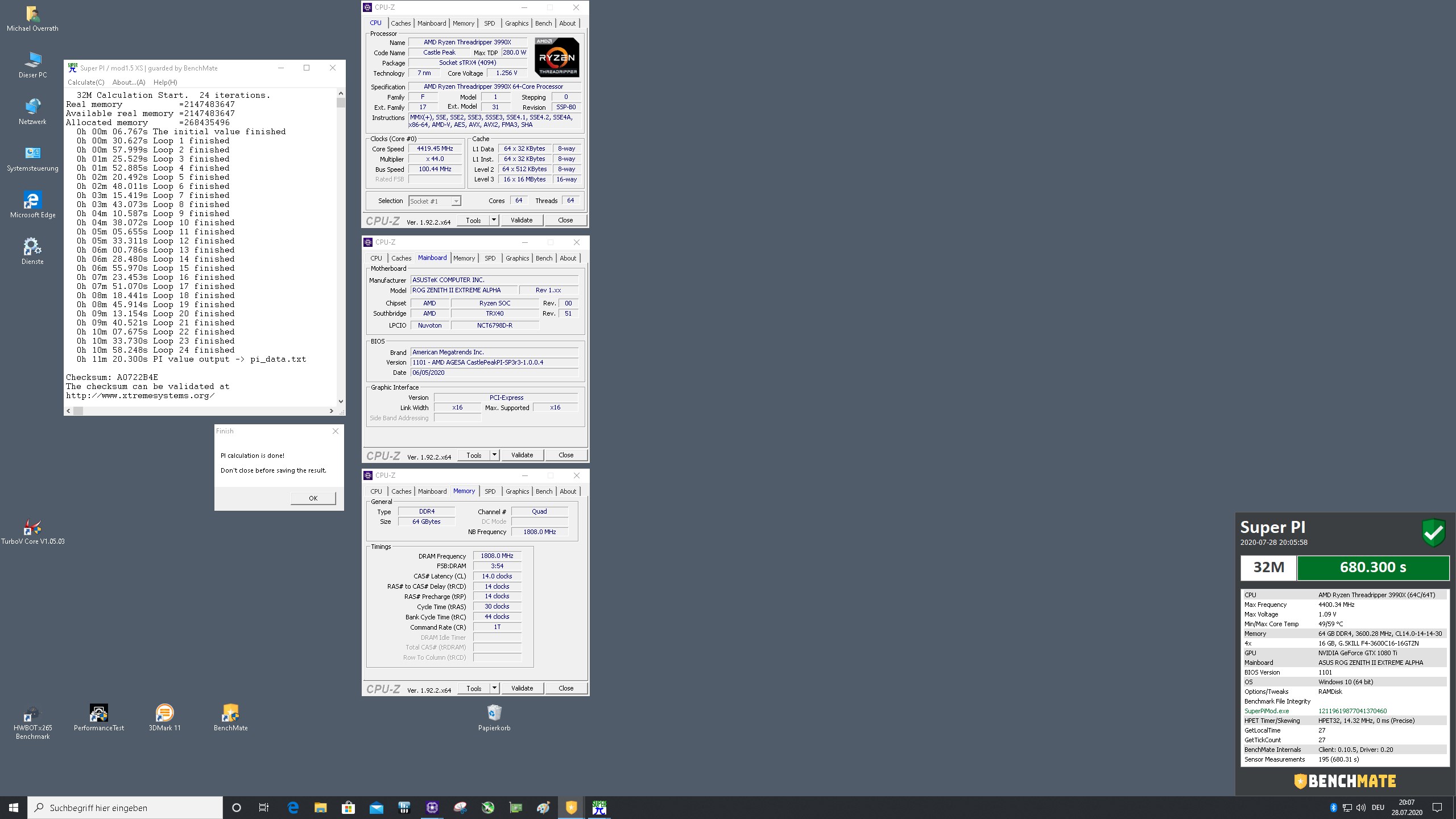Open the Dienste desktop shortcut
Viewport: 1456px width, 819px height.
click(32, 251)
